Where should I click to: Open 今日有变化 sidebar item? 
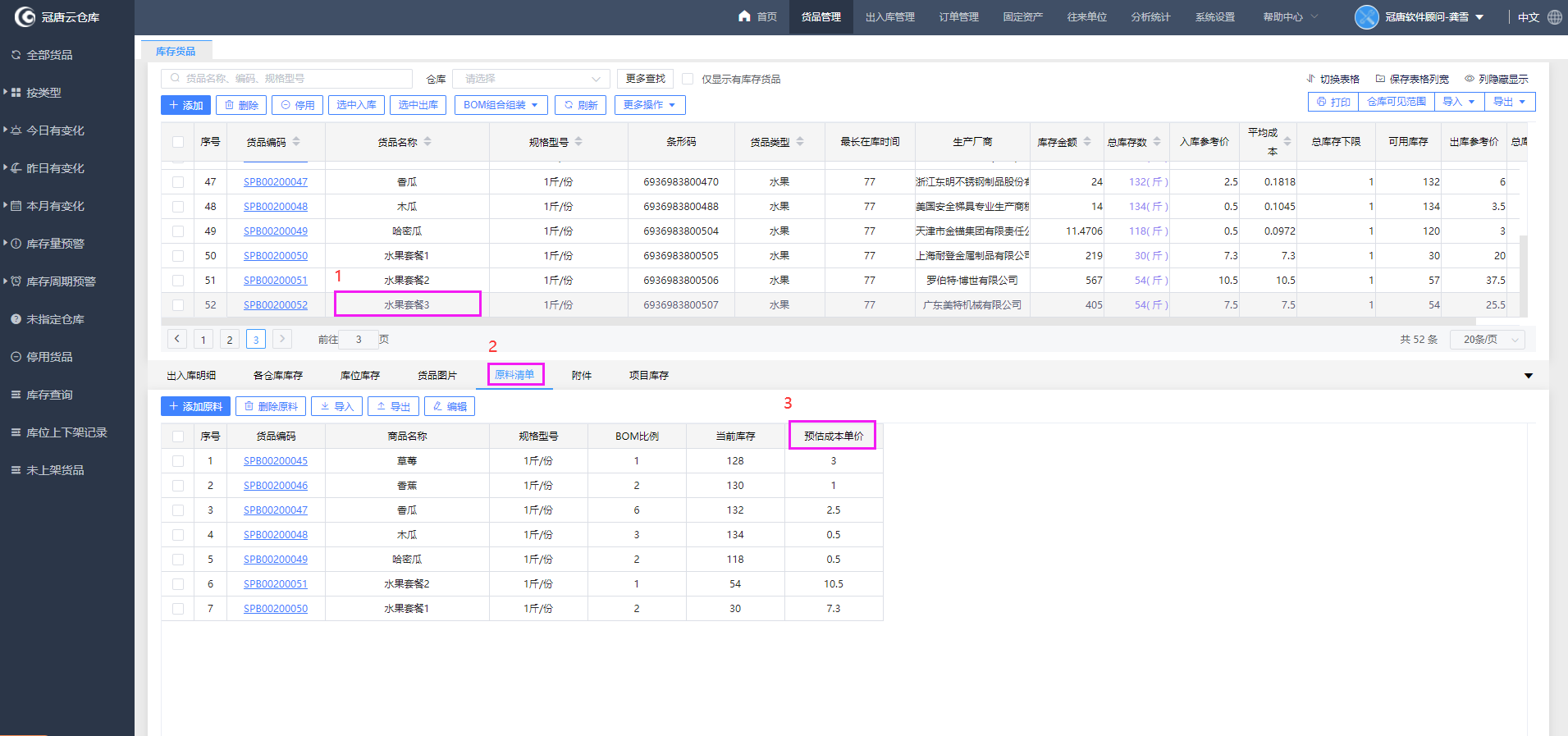[54, 130]
